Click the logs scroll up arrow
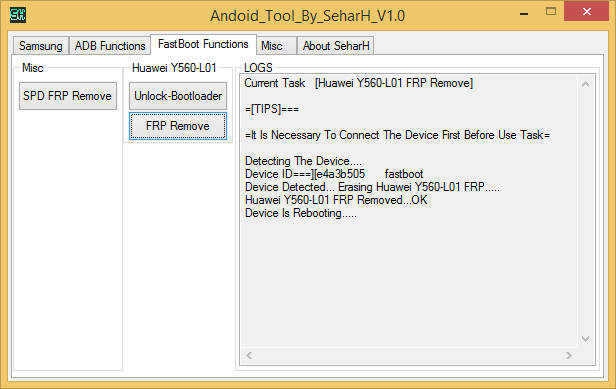Image resolution: width=616 pixels, height=389 pixels. 585,84
